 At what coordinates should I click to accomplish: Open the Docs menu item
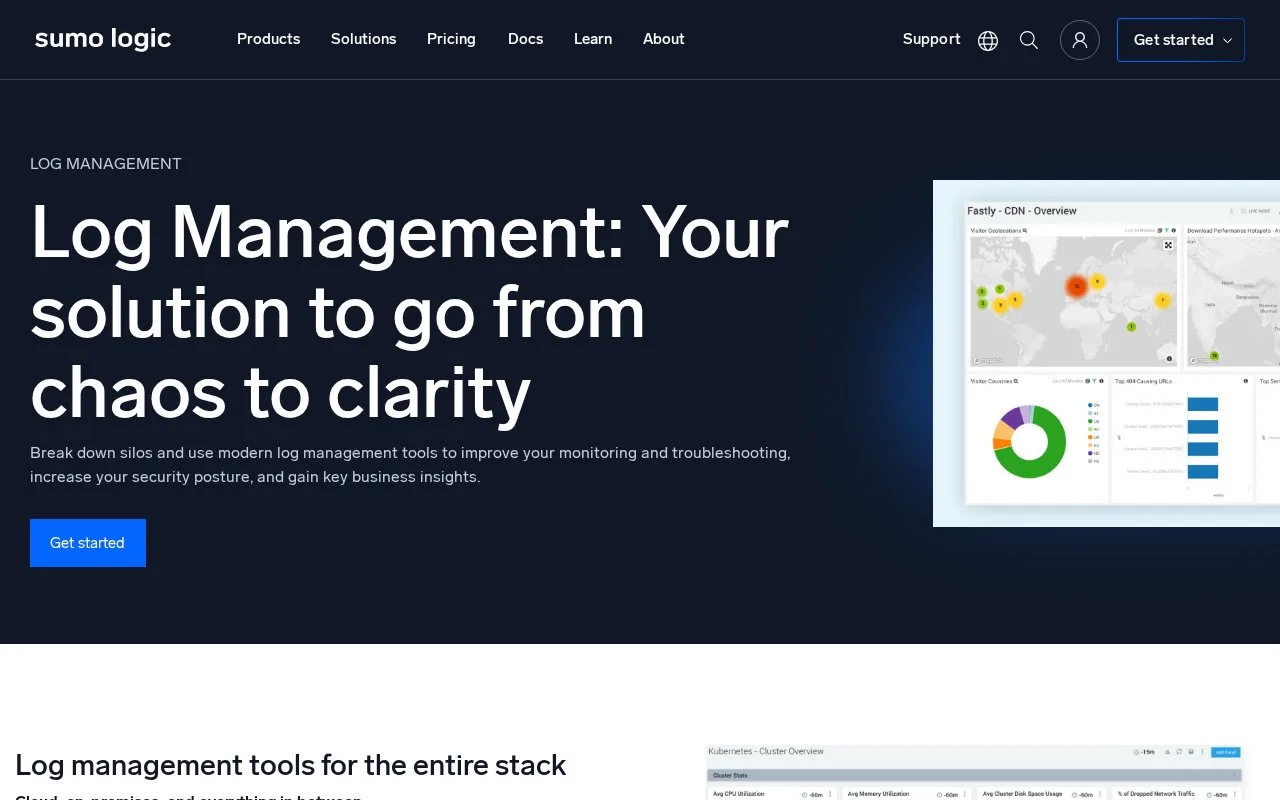[x=526, y=39]
